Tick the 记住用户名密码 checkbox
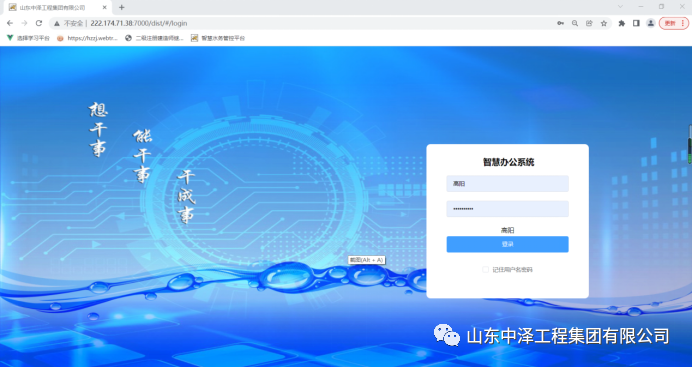 pos(485,269)
